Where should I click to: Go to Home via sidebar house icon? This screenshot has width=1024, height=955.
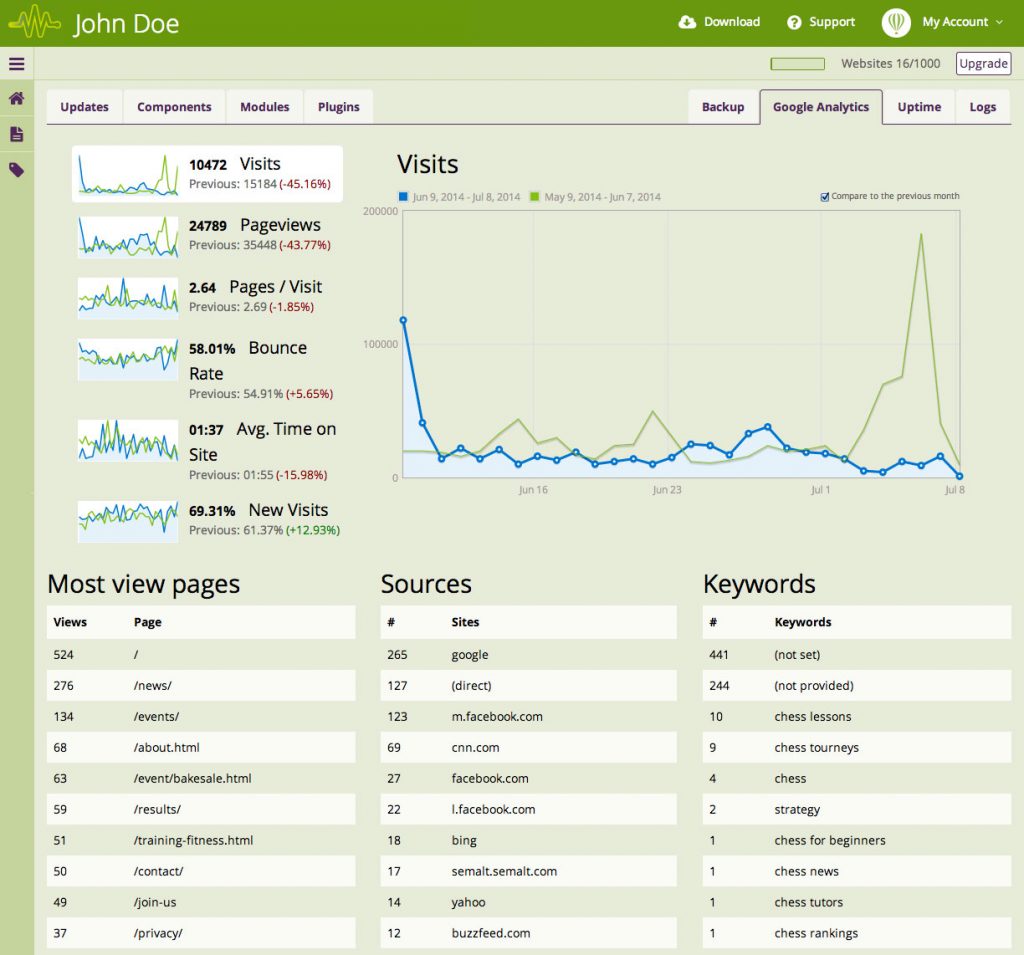click(16, 98)
